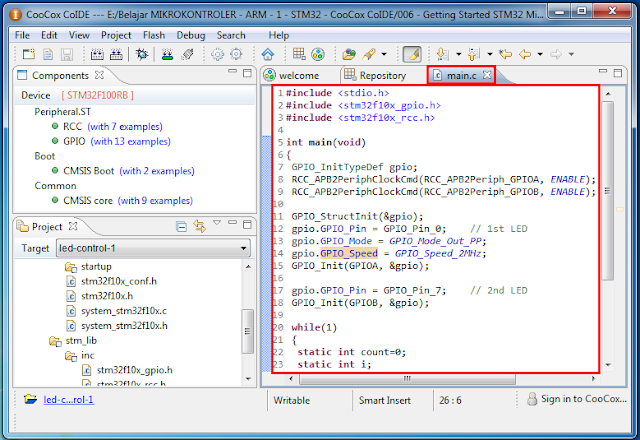Click the editor horizontal scrollbar thumb
Image resolution: width=640 pixels, height=440 pixels.
[x=407, y=379]
